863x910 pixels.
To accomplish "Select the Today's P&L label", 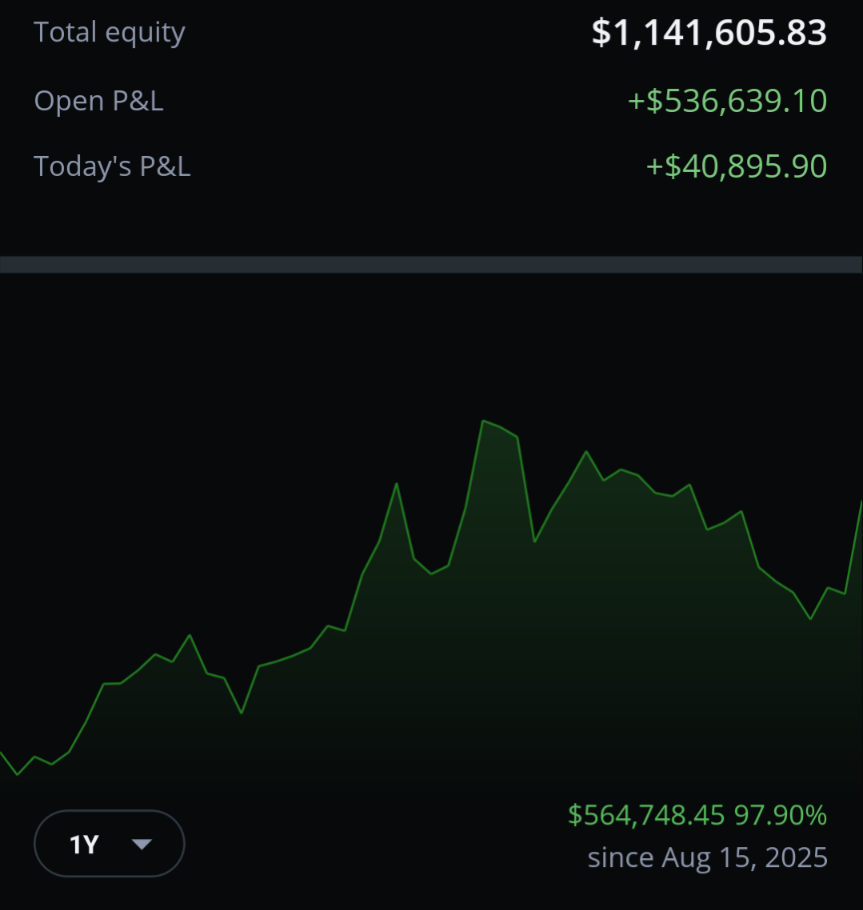I will click(x=112, y=167).
